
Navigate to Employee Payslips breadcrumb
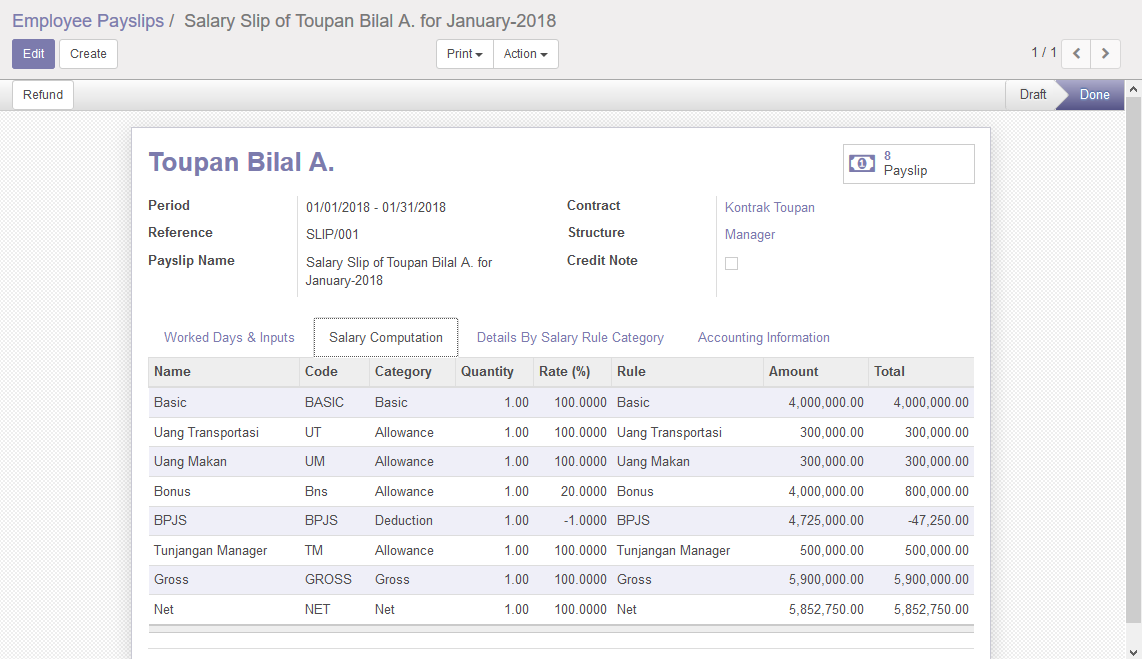pos(88,21)
